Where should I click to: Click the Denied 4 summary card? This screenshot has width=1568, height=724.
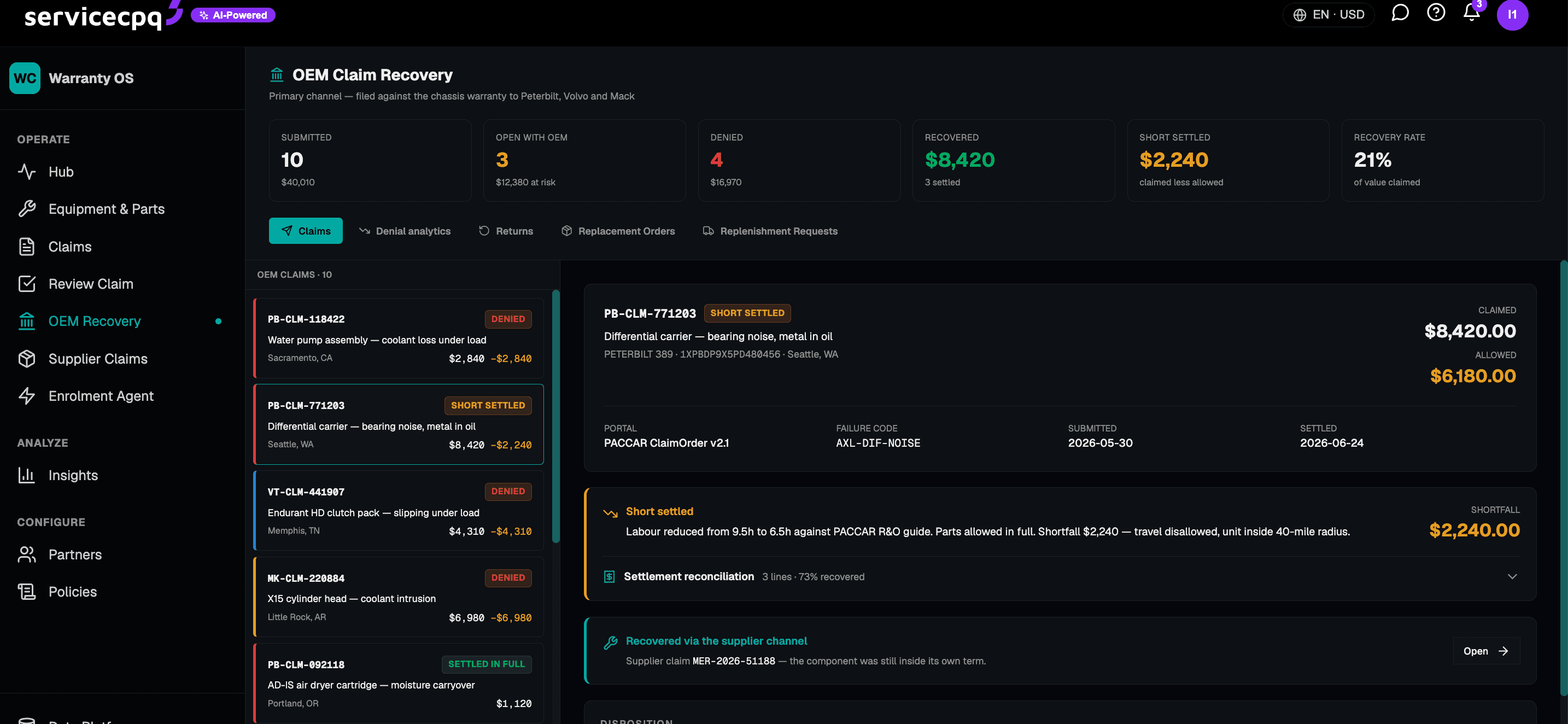(x=799, y=160)
